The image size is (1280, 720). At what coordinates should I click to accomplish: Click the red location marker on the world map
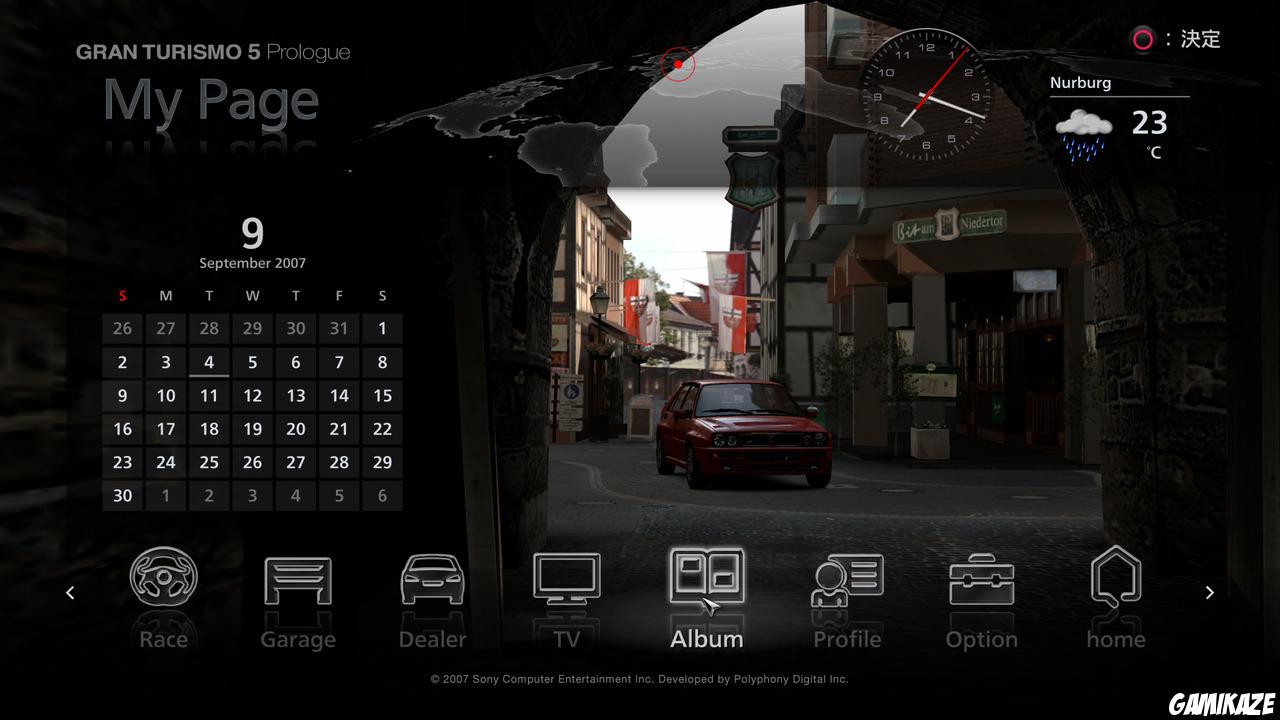click(x=677, y=64)
